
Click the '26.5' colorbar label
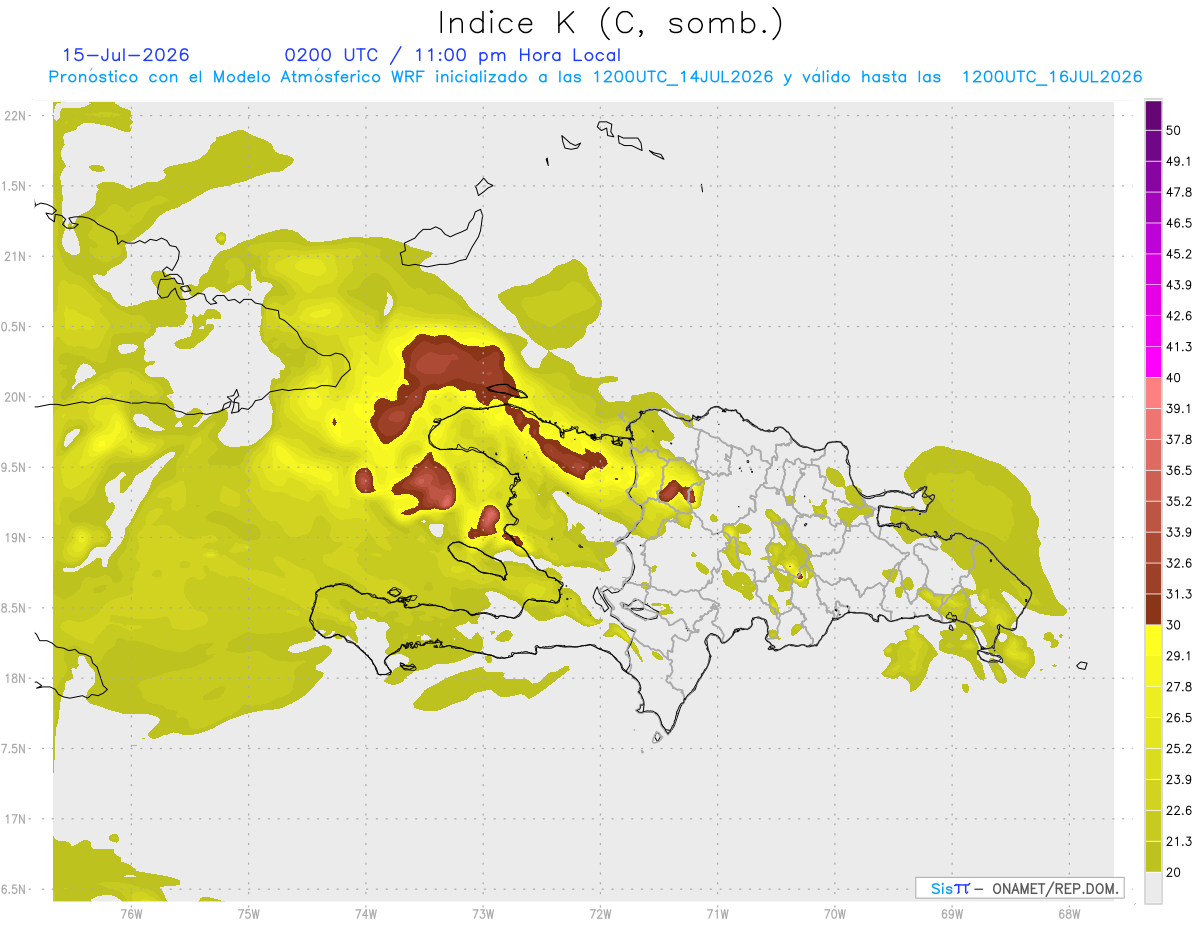1179,717
